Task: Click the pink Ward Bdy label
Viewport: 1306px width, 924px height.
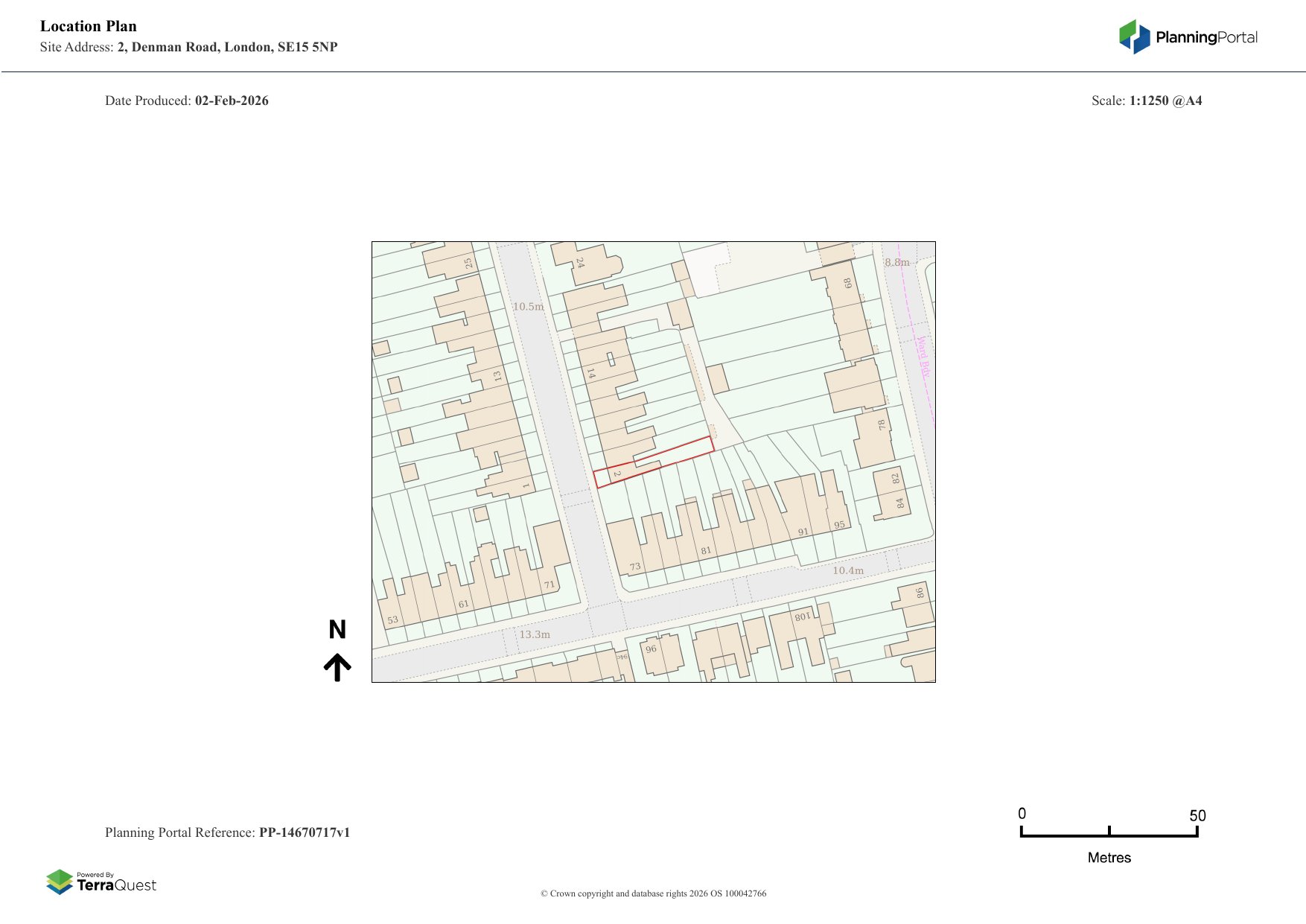Action: pyautogui.click(x=923, y=357)
